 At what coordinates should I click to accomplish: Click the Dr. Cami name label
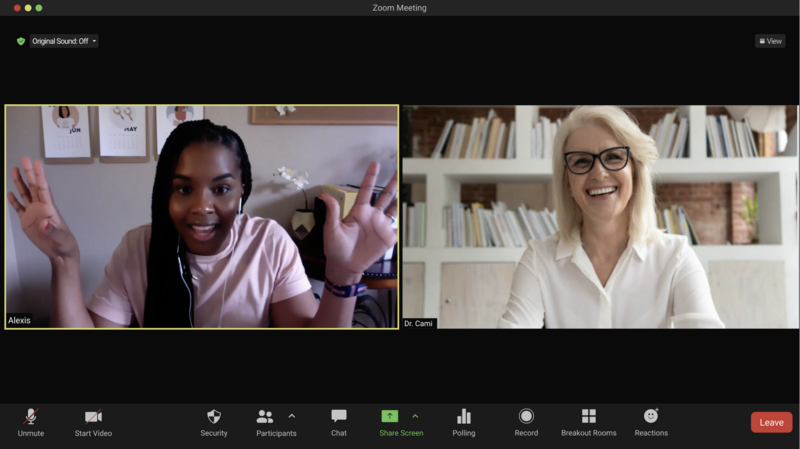pyautogui.click(x=419, y=323)
